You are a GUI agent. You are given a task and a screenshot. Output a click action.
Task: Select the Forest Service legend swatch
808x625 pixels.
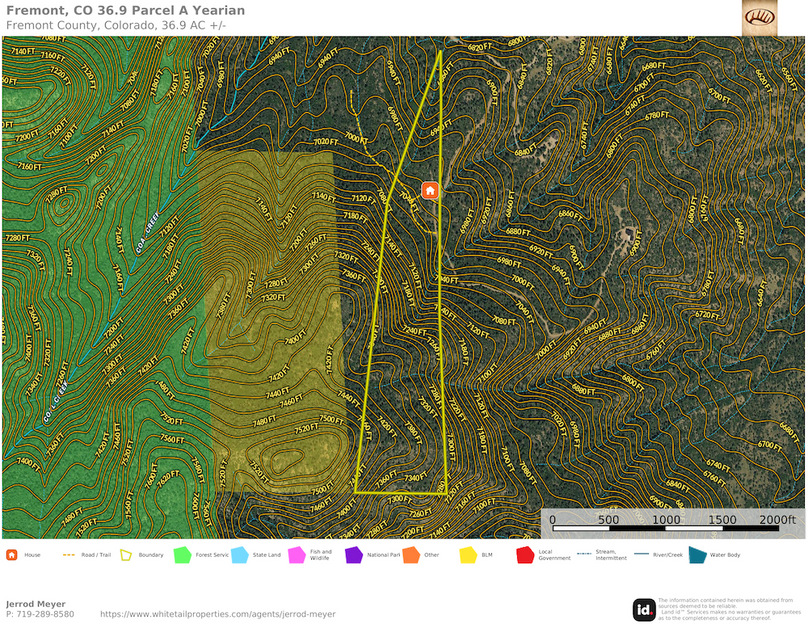click(x=181, y=556)
